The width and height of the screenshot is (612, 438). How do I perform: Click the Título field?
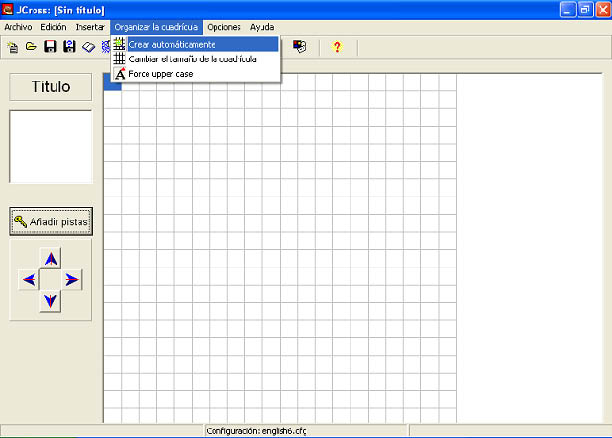pyautogui.click(x=51, y=87)
